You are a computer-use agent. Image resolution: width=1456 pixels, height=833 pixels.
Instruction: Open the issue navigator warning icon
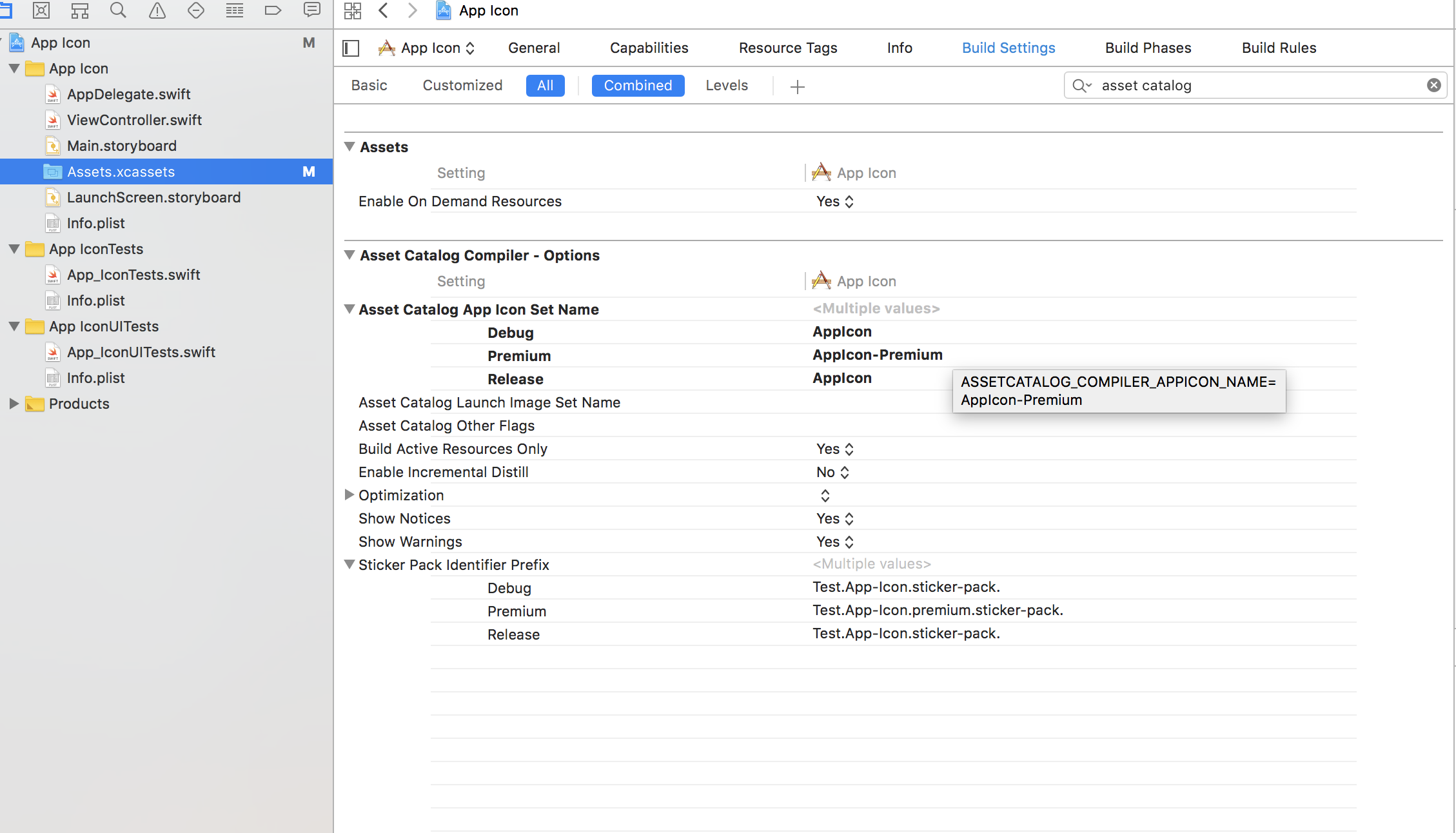click(x=157, y=10)
